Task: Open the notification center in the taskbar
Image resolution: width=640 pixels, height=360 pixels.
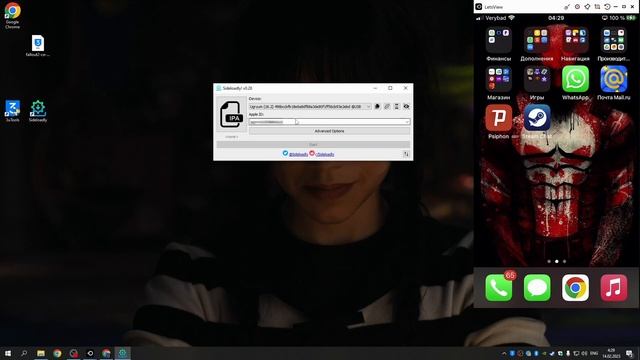Action: coord(629,353)
